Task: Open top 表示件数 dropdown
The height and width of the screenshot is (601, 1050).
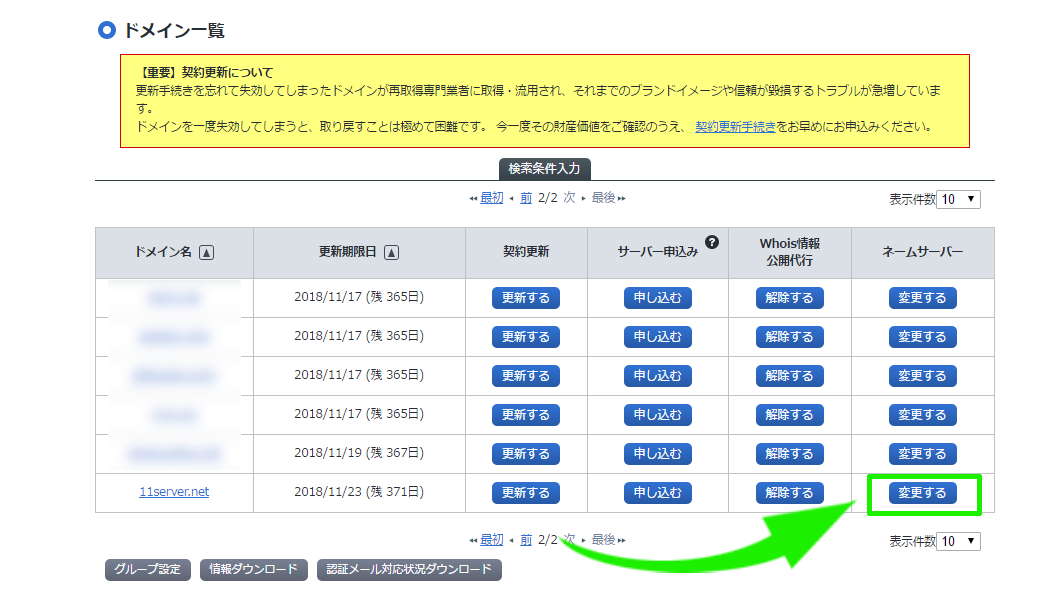Action: [959, 199]
